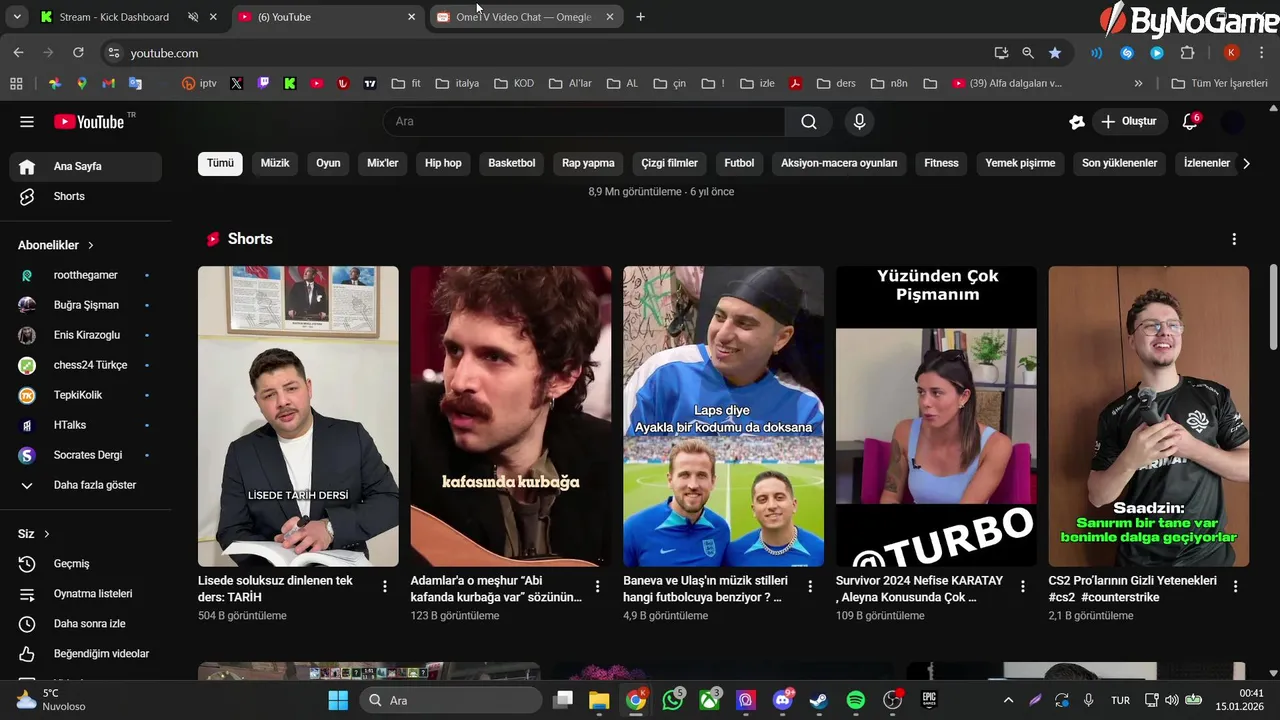Select the Basketbol filter chip
Screen dimensions: 1280x720
(511, 163)
